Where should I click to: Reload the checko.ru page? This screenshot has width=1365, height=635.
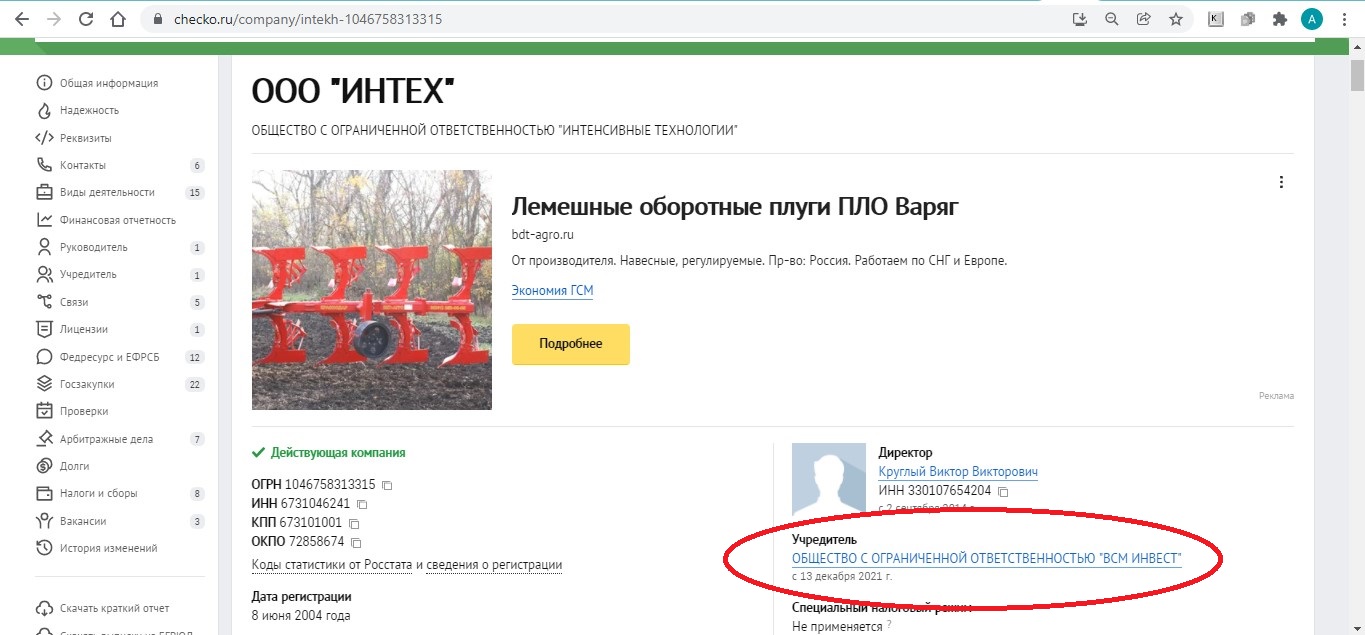pyautogui.click(x=86, y=19)
